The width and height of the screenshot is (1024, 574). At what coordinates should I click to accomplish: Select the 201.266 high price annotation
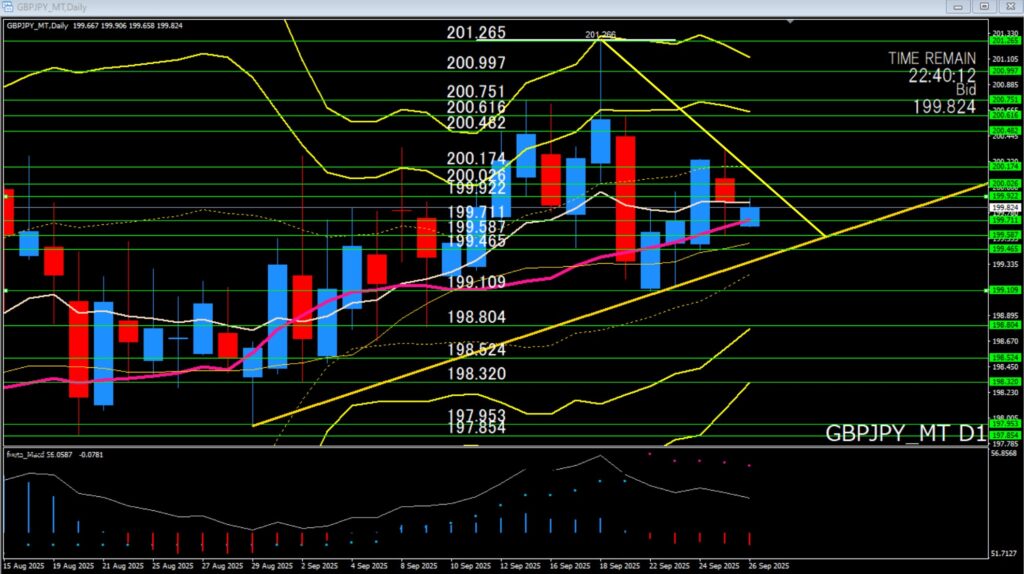pos(600,36)
